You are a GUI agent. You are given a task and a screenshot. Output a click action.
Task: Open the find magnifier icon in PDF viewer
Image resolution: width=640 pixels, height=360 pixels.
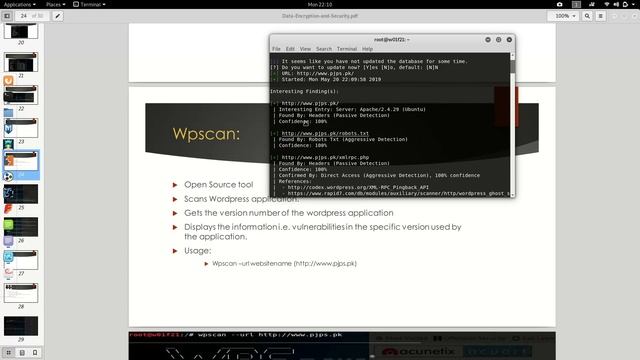tap(587, 16)
